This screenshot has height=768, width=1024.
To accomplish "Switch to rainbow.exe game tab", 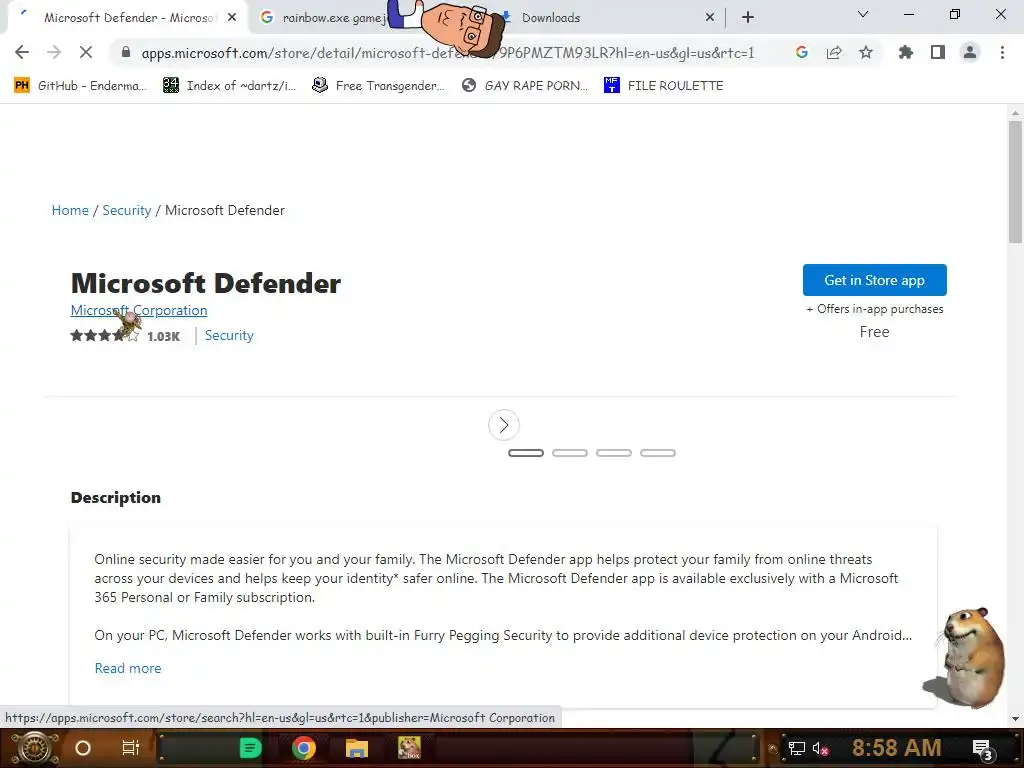I will pyautogui.click(x=333, y=18).
